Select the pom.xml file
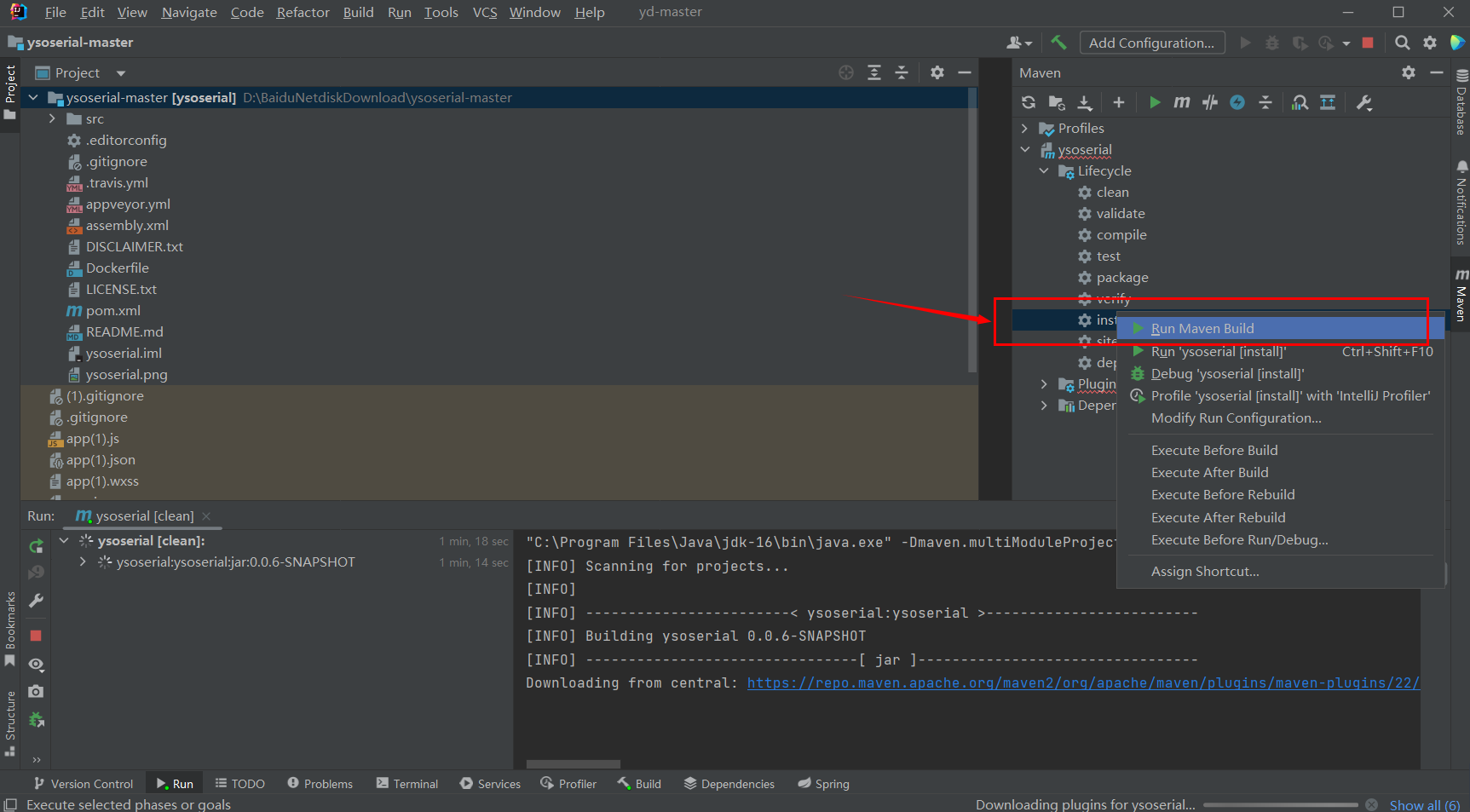 click(113, 310)
